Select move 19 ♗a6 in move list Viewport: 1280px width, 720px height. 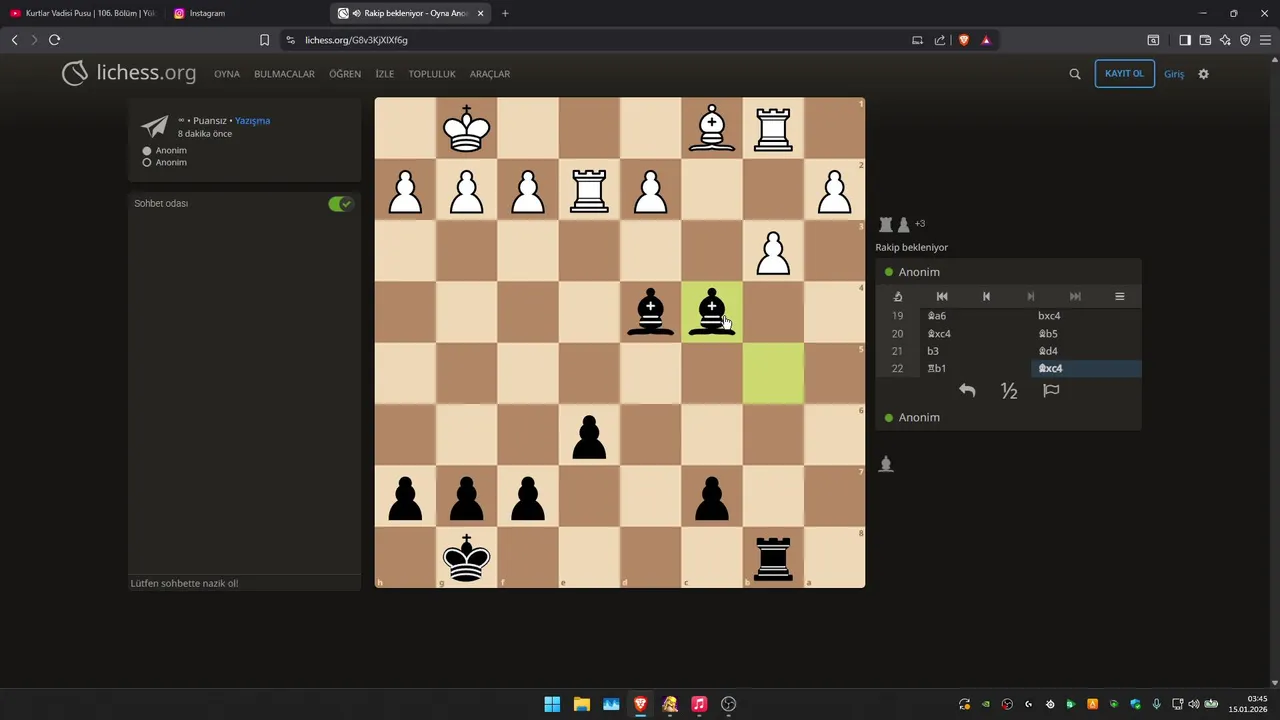975,316
